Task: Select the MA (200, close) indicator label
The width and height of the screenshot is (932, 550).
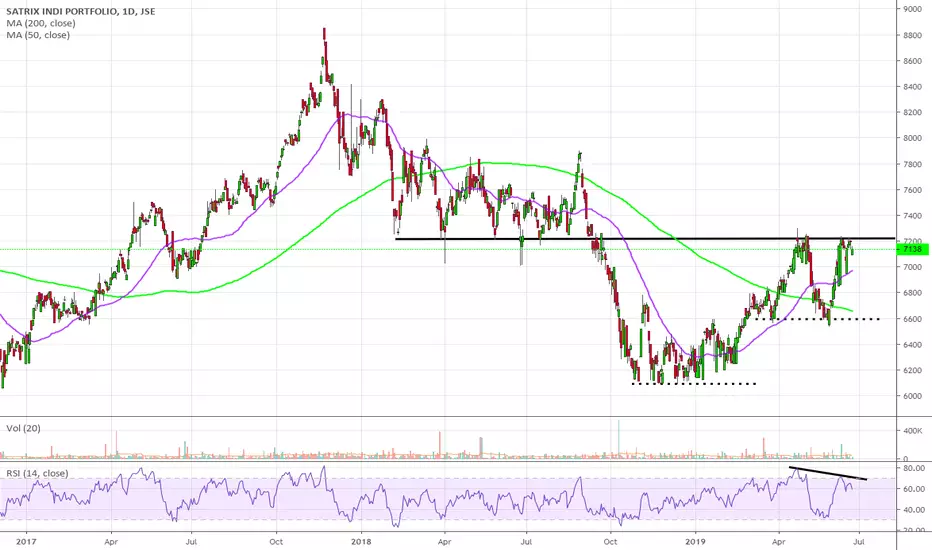Action: tap(41, 23)
